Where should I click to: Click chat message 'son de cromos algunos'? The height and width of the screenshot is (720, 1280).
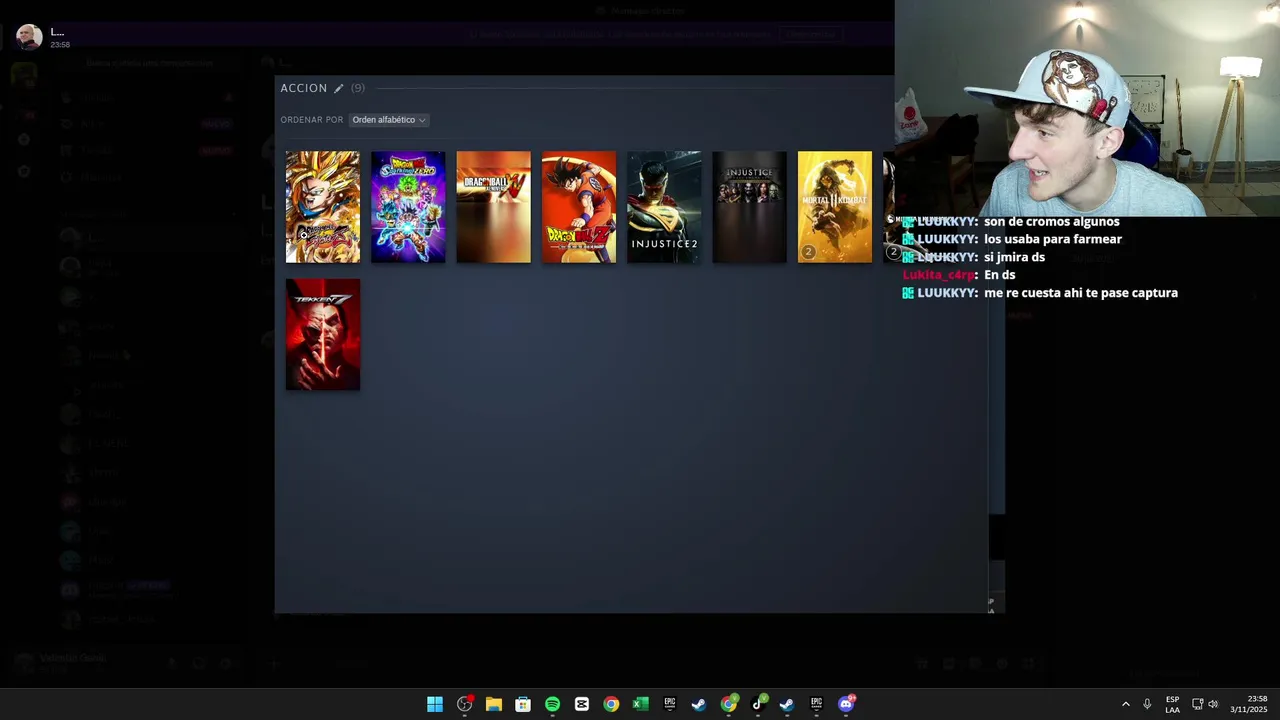click(1051, 221)
